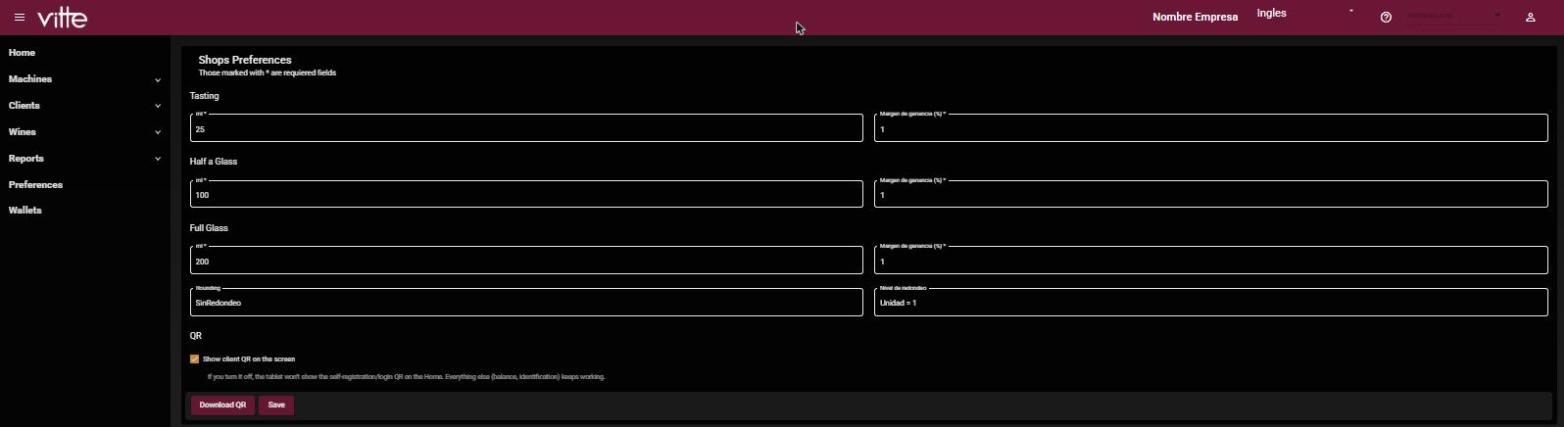Select Preferences in sidebar
The height and width of the screenshot is (427, 1564).
36,185
